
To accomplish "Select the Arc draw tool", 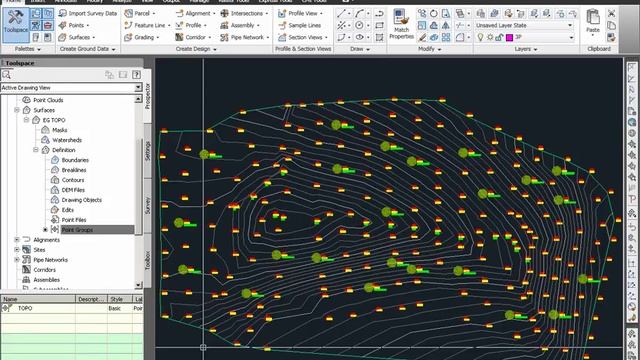I will (x=359, y=13).
